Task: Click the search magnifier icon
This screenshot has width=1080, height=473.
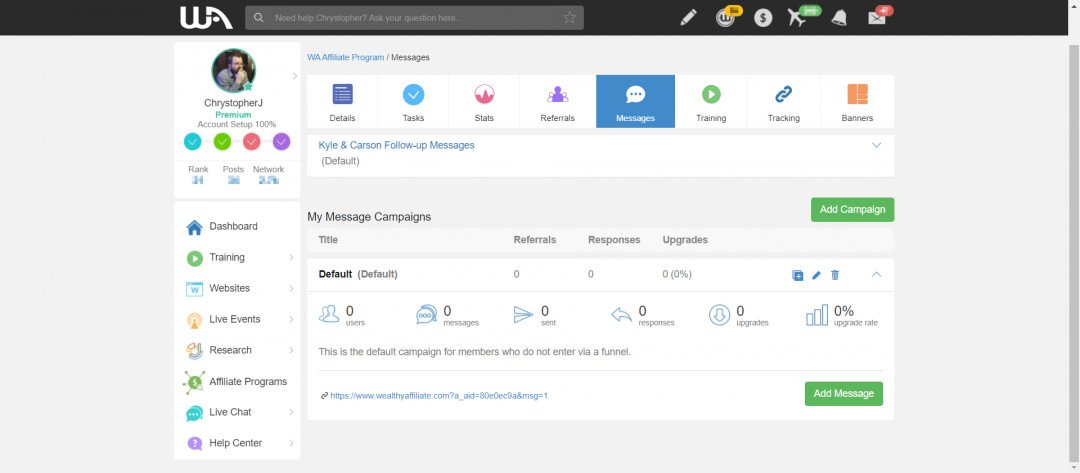Action: [x=259, y=18]
